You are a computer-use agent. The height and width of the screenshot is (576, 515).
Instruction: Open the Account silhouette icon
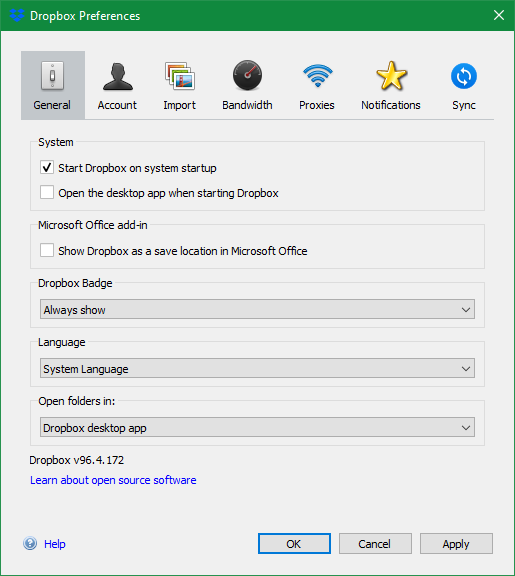[118, 76]
